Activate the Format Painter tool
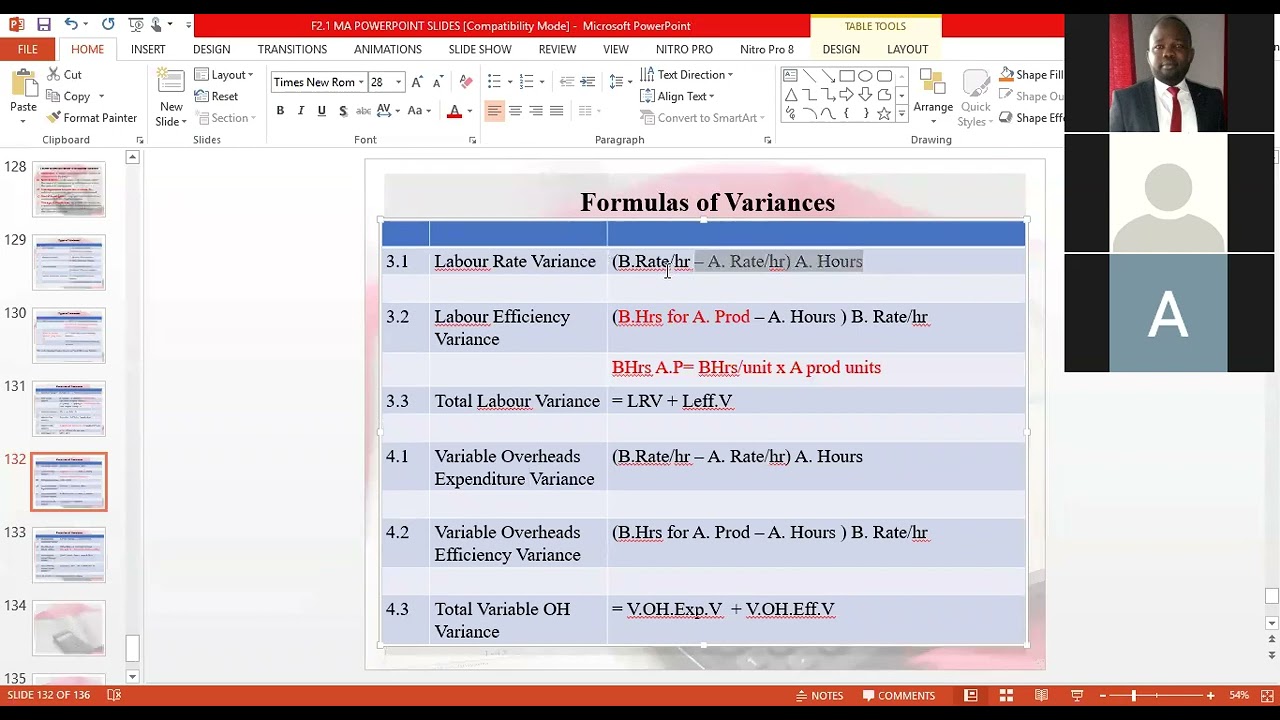 (91, 118)
